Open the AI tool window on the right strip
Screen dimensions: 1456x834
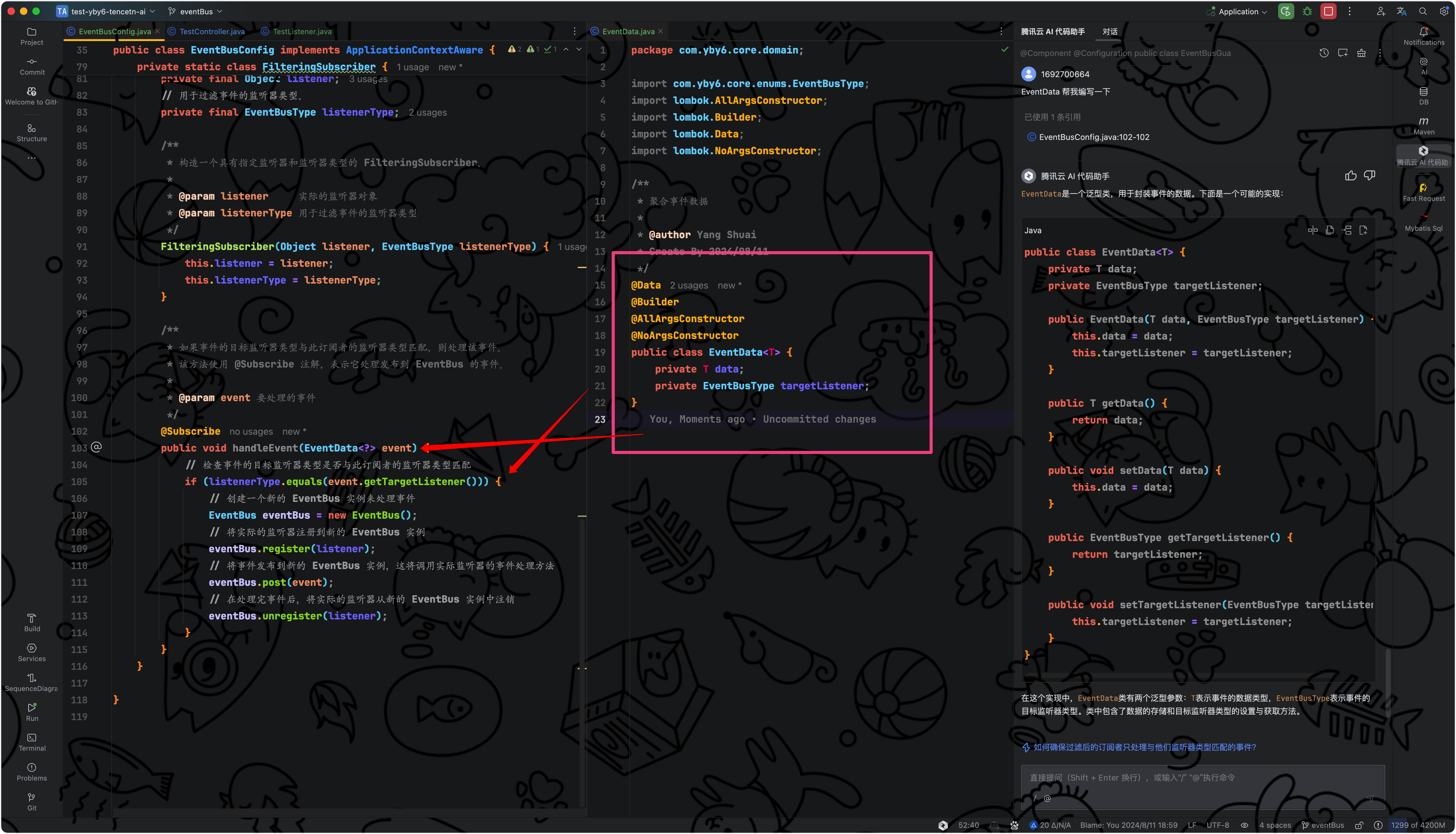tap(1423, 66)
